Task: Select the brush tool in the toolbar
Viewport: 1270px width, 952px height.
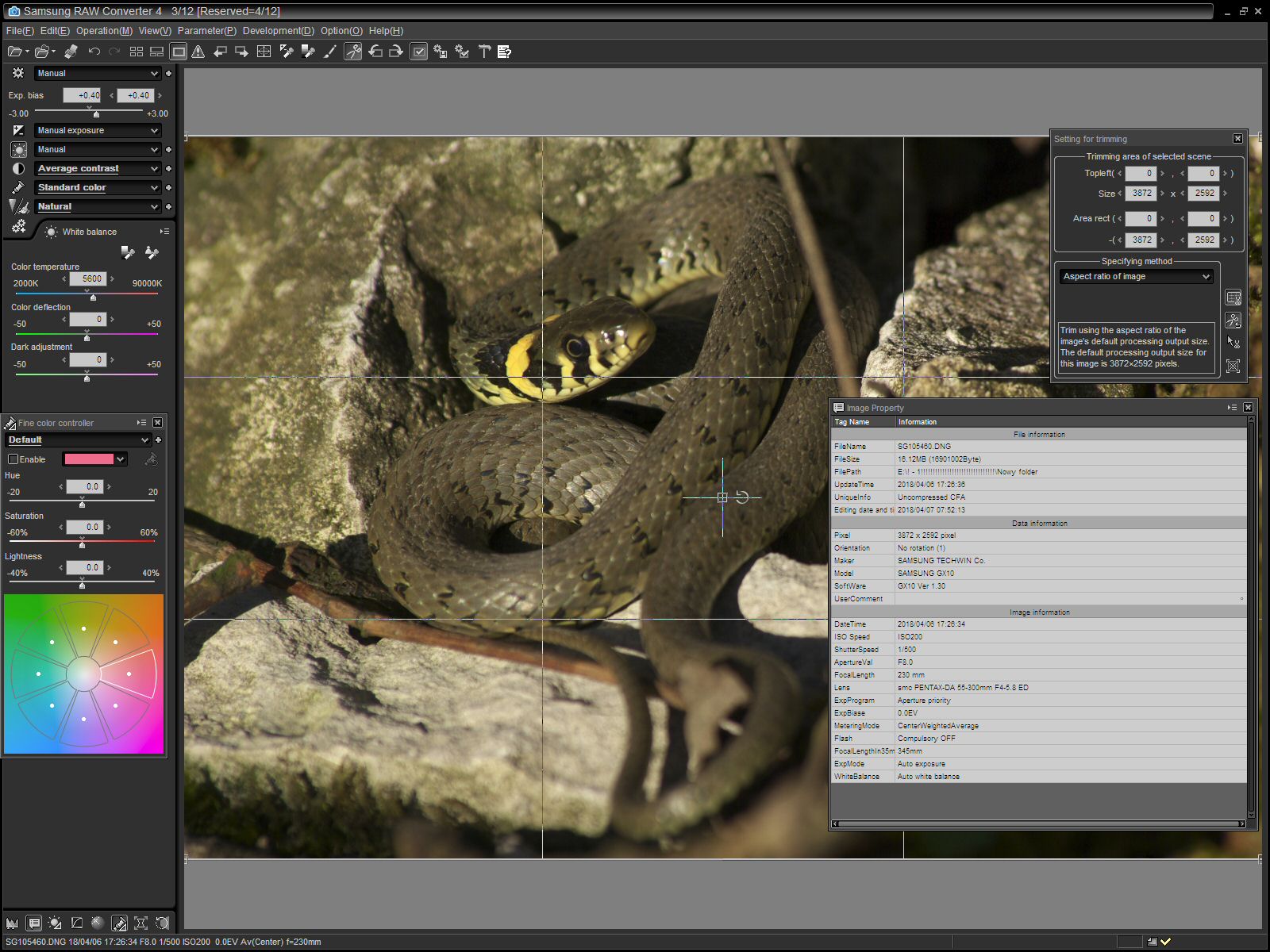Action: 330,52
